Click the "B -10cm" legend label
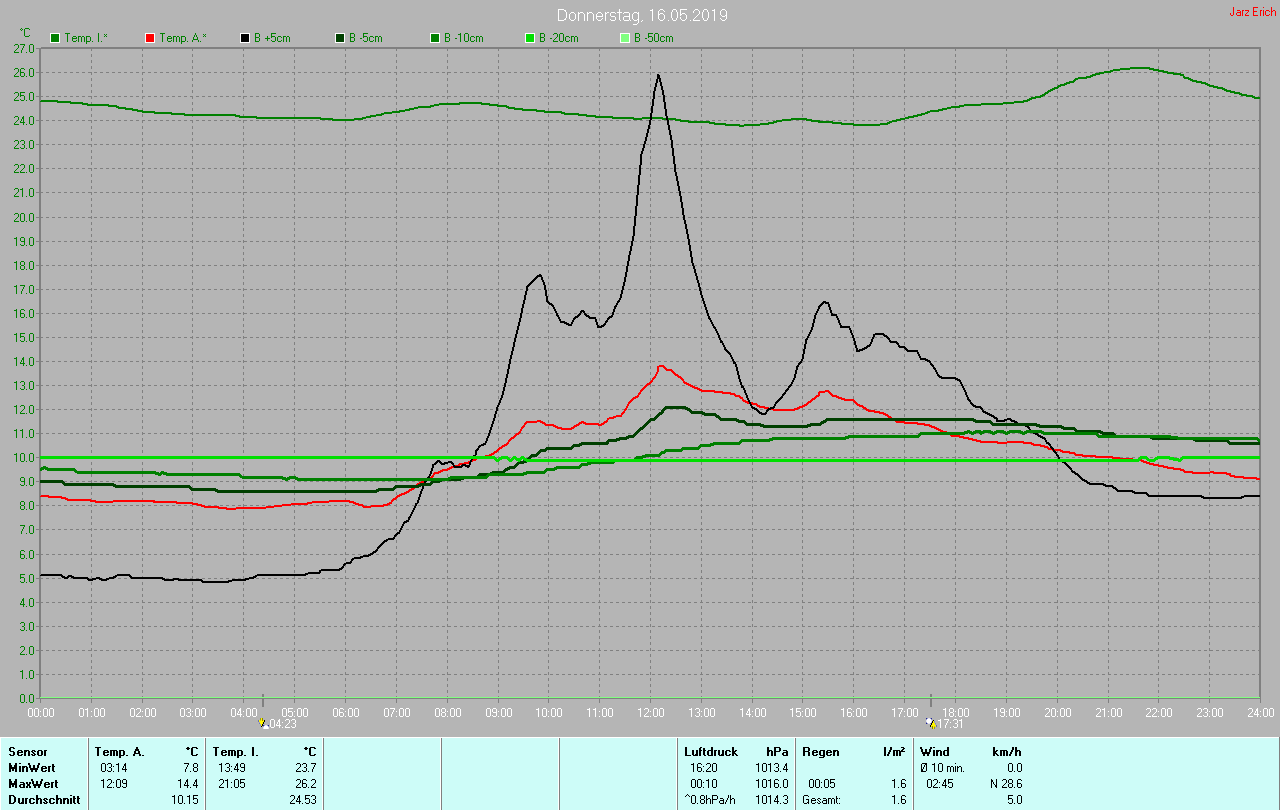This screenshot has width=1280, height=810. (464, 38)
